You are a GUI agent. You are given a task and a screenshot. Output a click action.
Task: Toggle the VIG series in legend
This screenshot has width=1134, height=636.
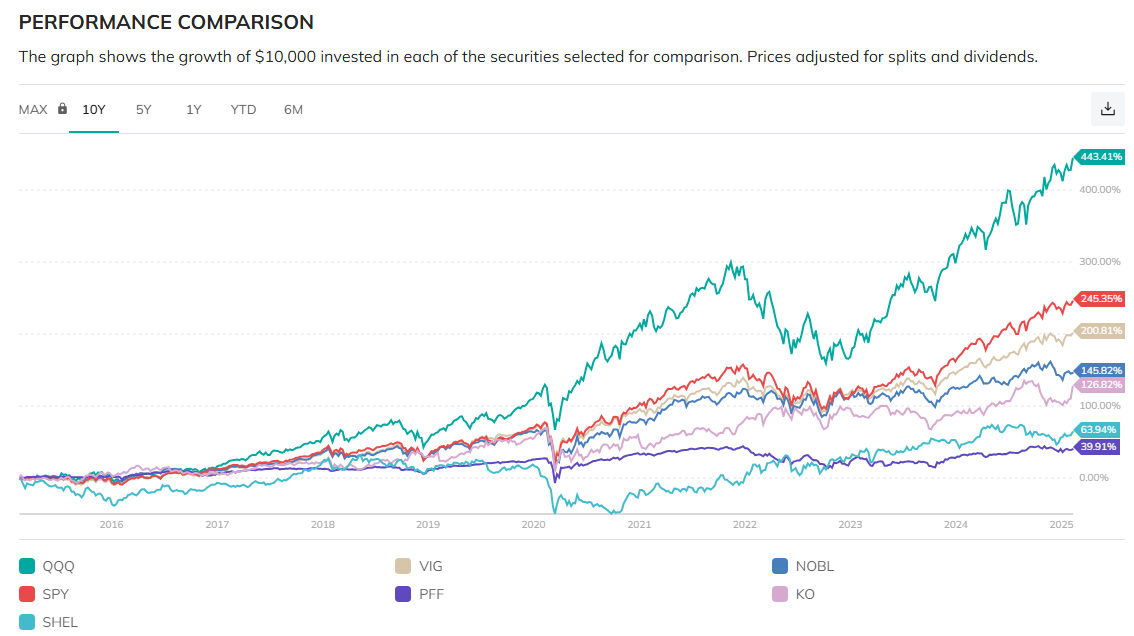(430, 566)
